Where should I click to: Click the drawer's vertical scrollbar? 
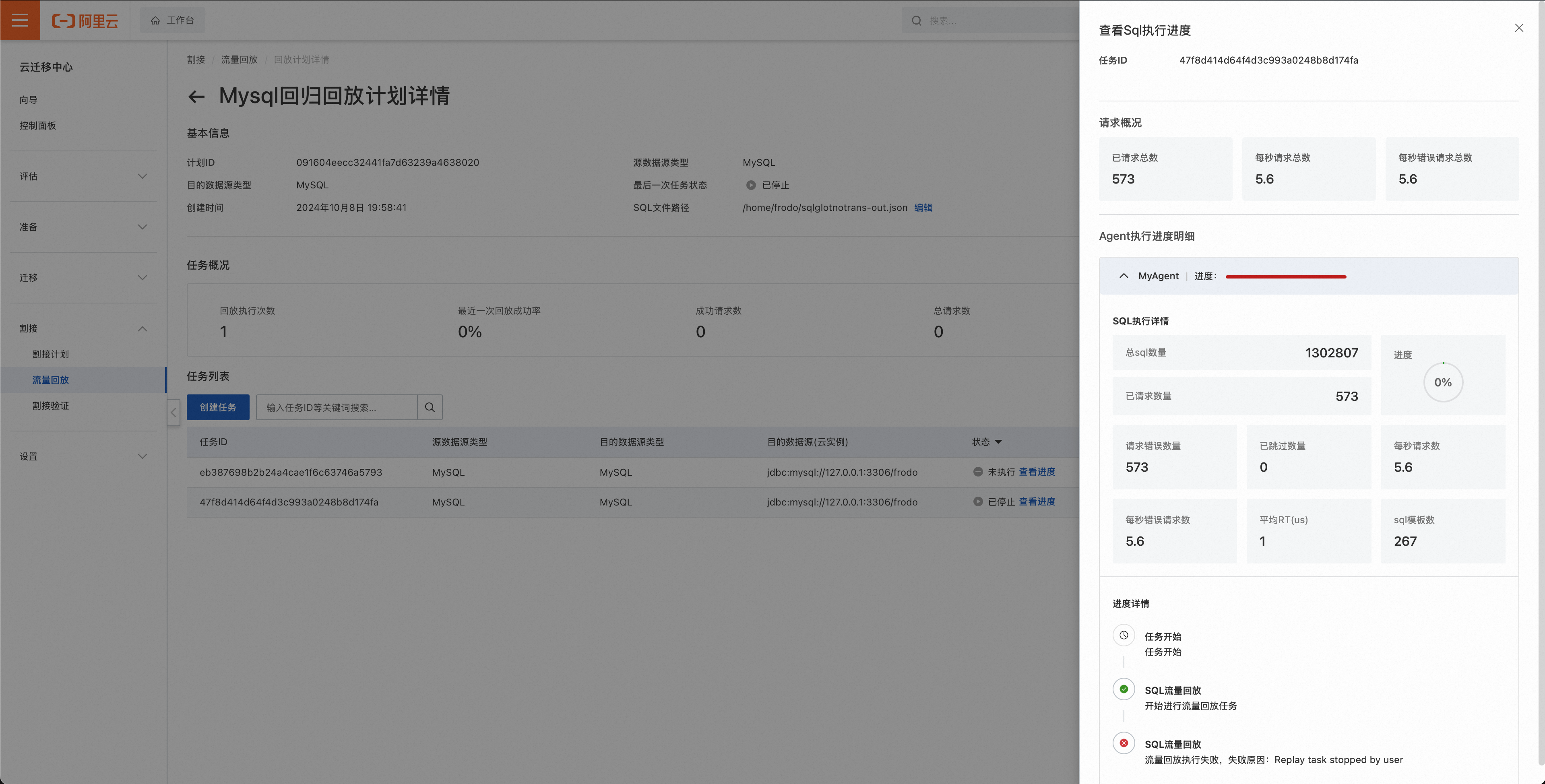(x=1541, y=384)
